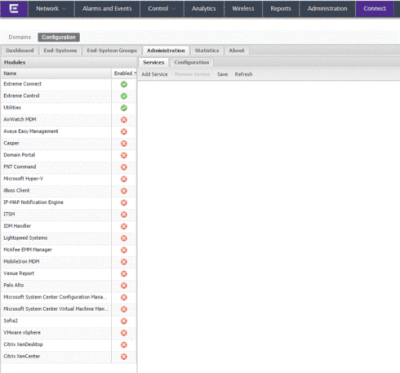
Task: Click red disabled icon for VMware vSphere
Action: tap(124, 333)
